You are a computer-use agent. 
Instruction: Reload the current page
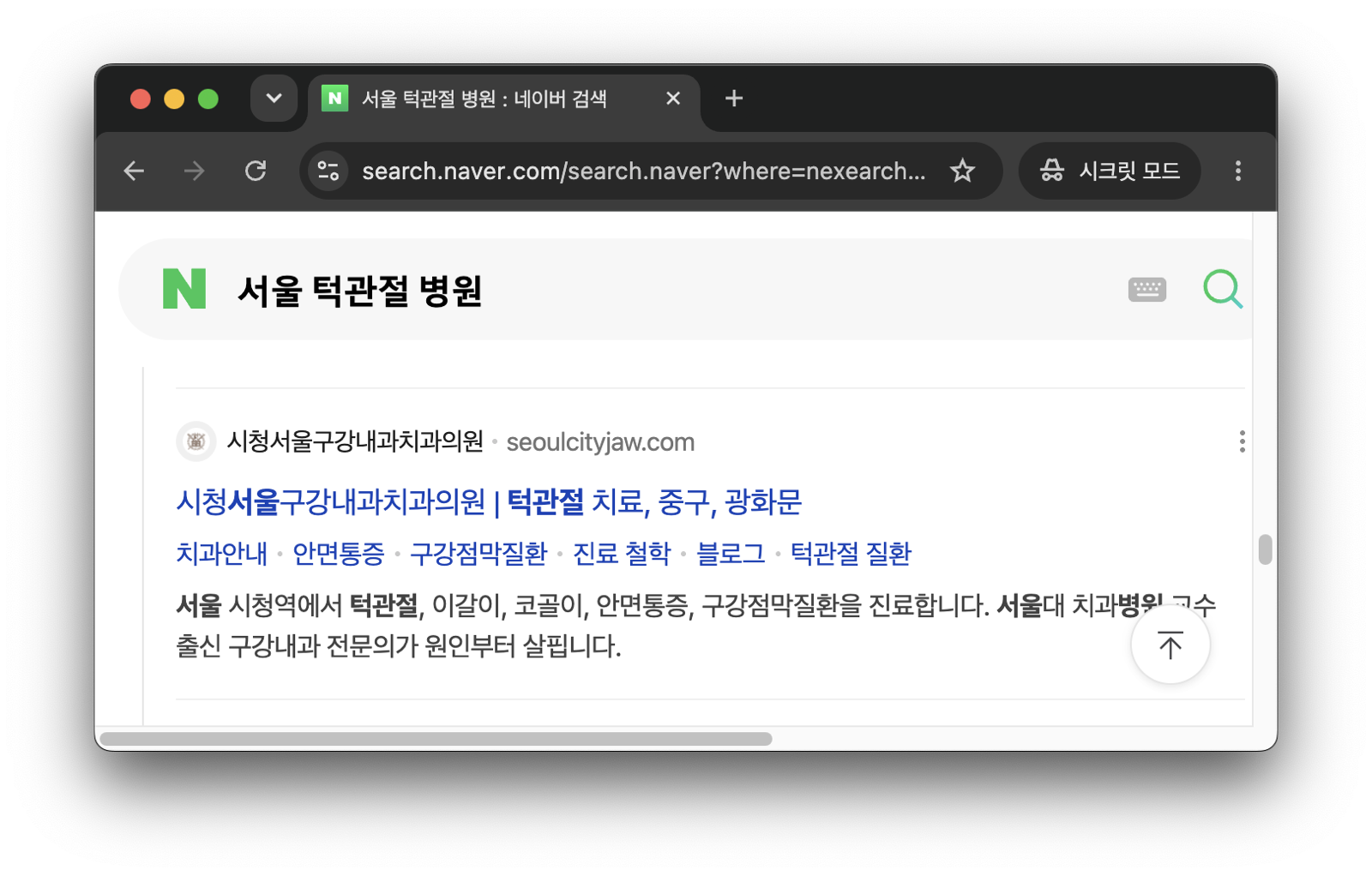click(x=256, y=171)
